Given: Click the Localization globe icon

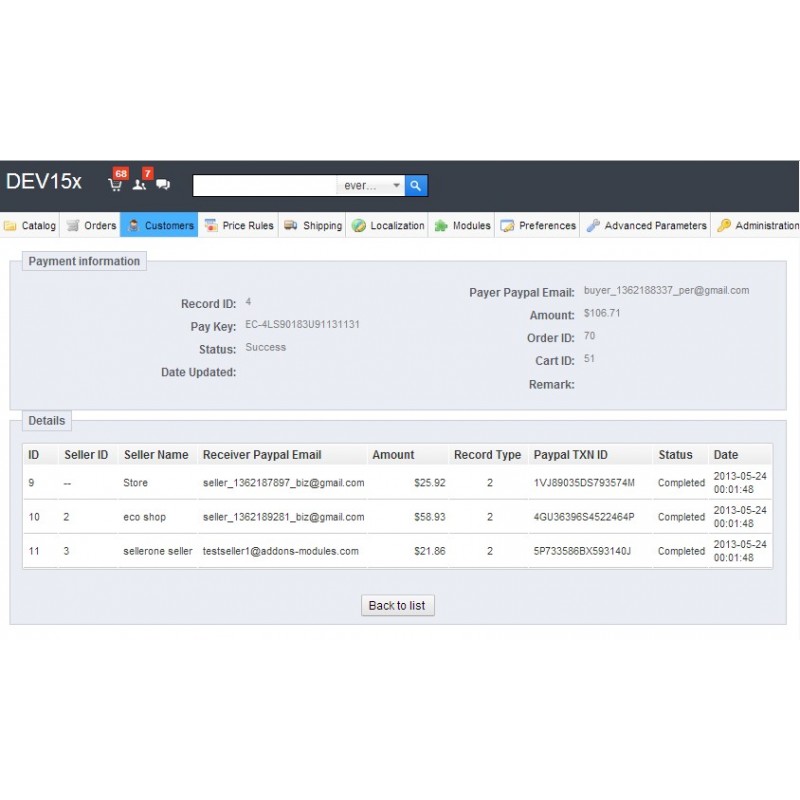Looking at the screenshot, I should point(359,226).
